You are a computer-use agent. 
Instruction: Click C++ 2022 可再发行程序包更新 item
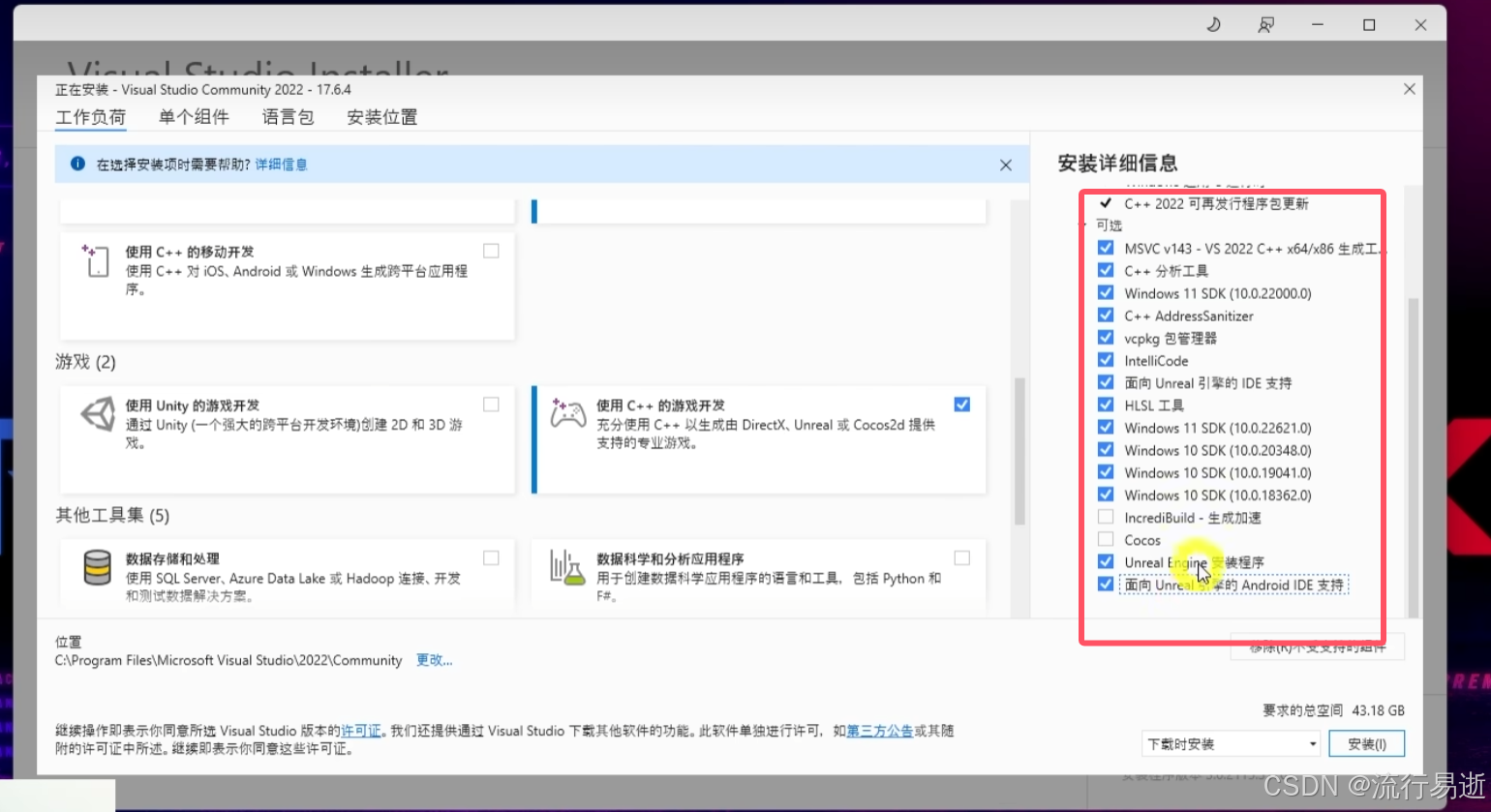[1216, 203]
